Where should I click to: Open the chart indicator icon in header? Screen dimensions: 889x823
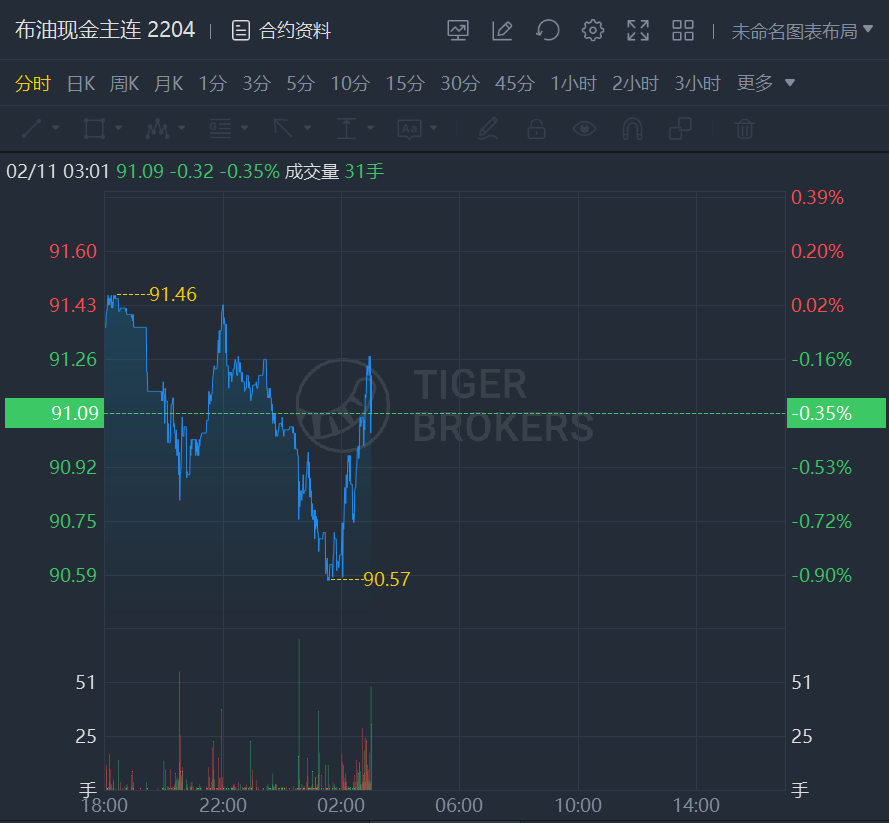(458, 31)
